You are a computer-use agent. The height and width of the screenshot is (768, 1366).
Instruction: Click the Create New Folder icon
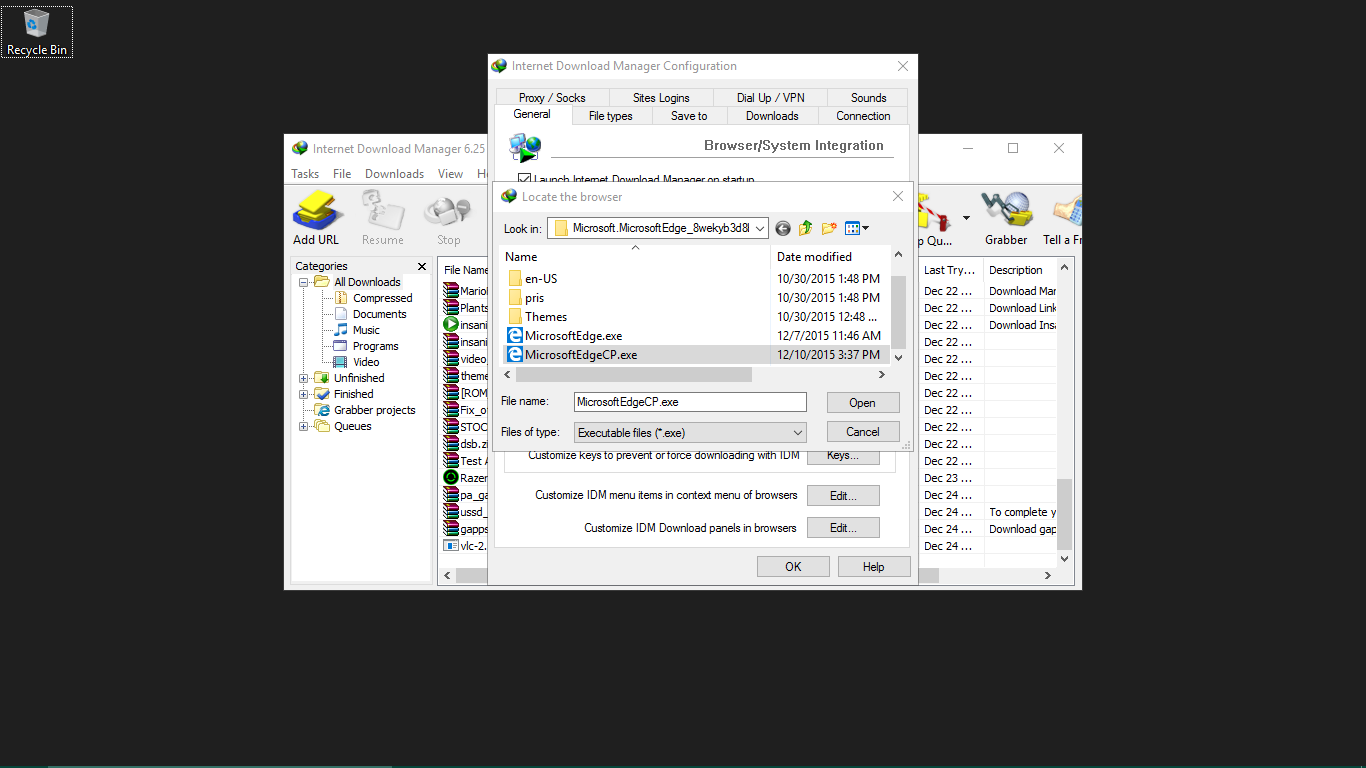point(828,228)
